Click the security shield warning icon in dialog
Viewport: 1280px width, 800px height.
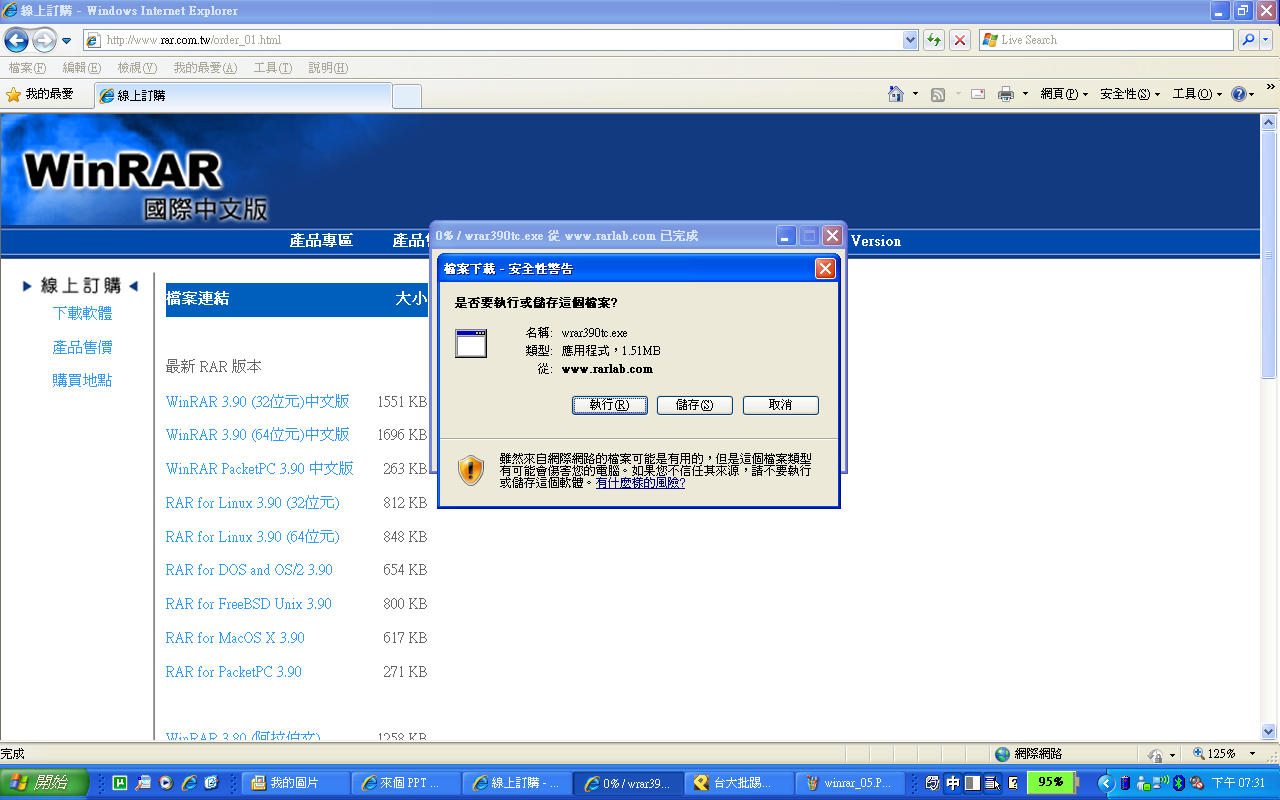point(471,470)
